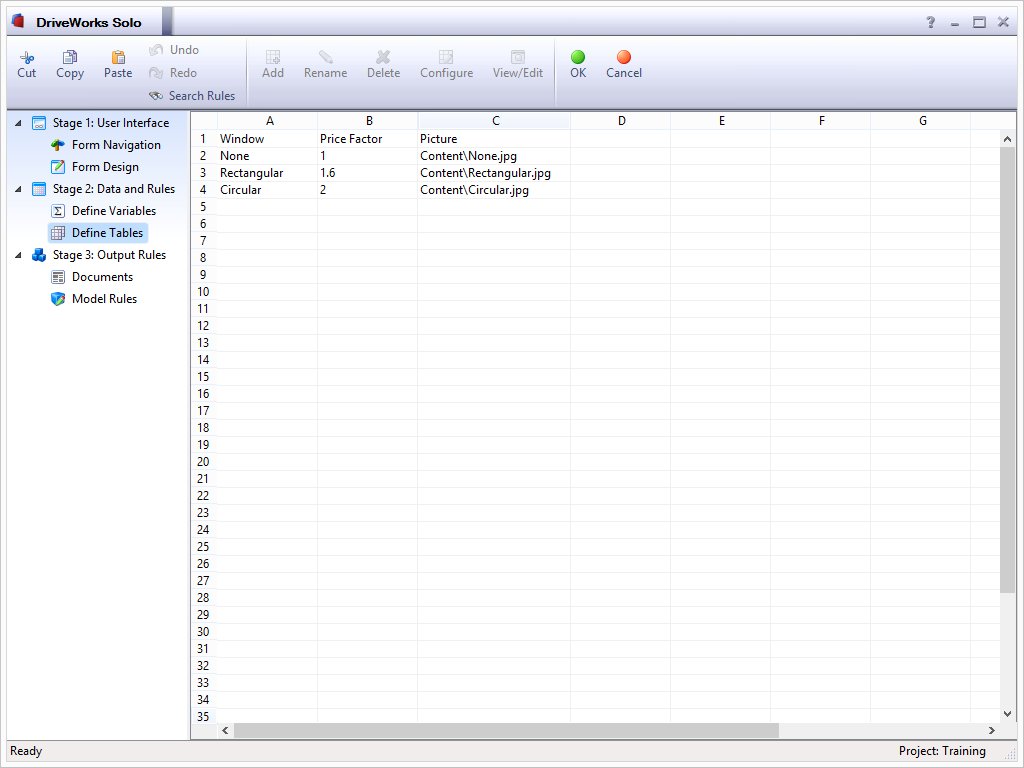The image size is (1024, 768).
Task: Open Documents tree item
Action: click(x=102, y=277)
